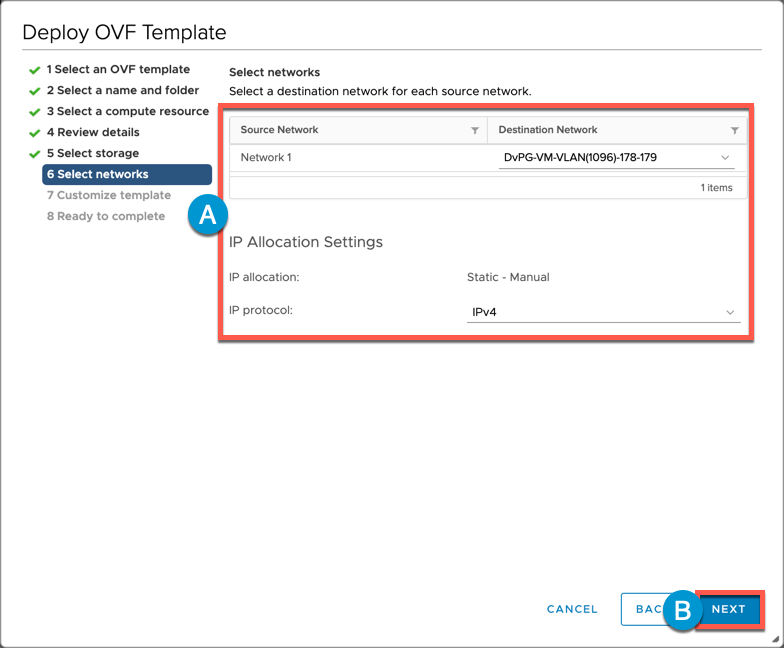
Task: Click the CANCEL button
Action: coord(572,609)
